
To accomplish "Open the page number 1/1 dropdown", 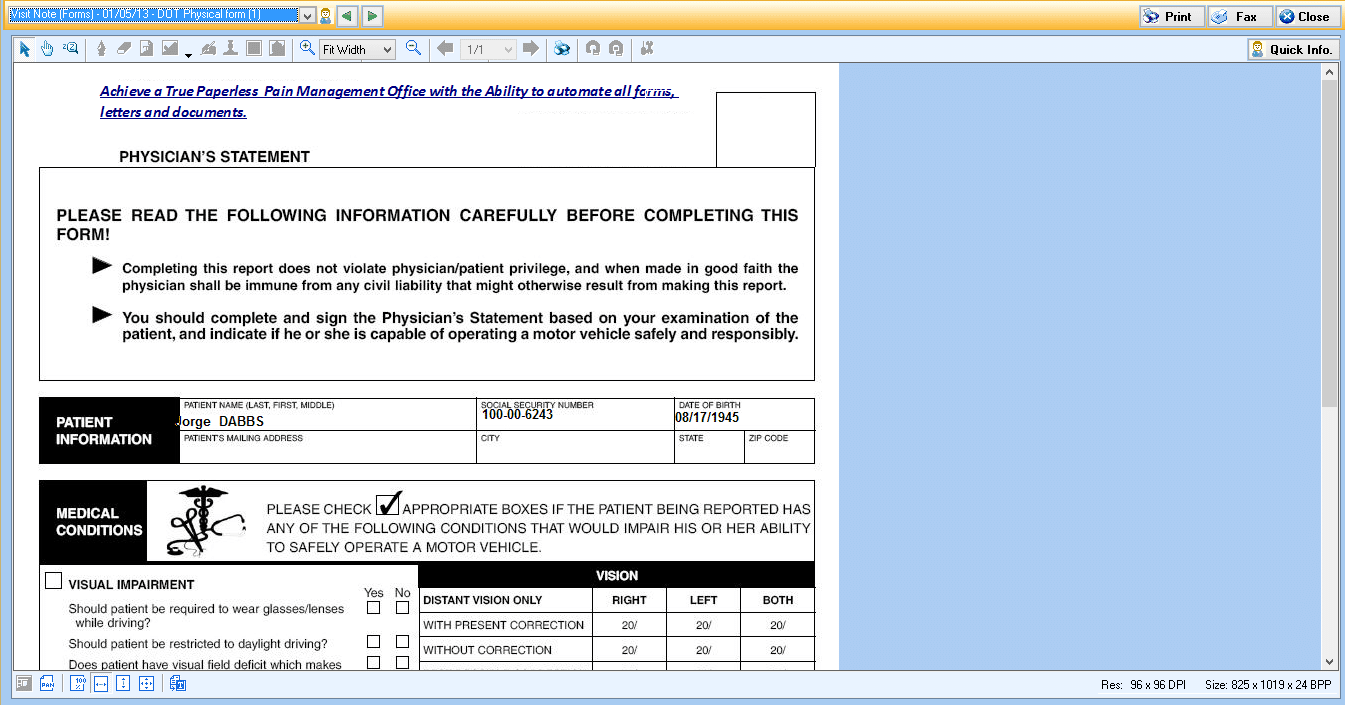I will [x=508, y=49].
